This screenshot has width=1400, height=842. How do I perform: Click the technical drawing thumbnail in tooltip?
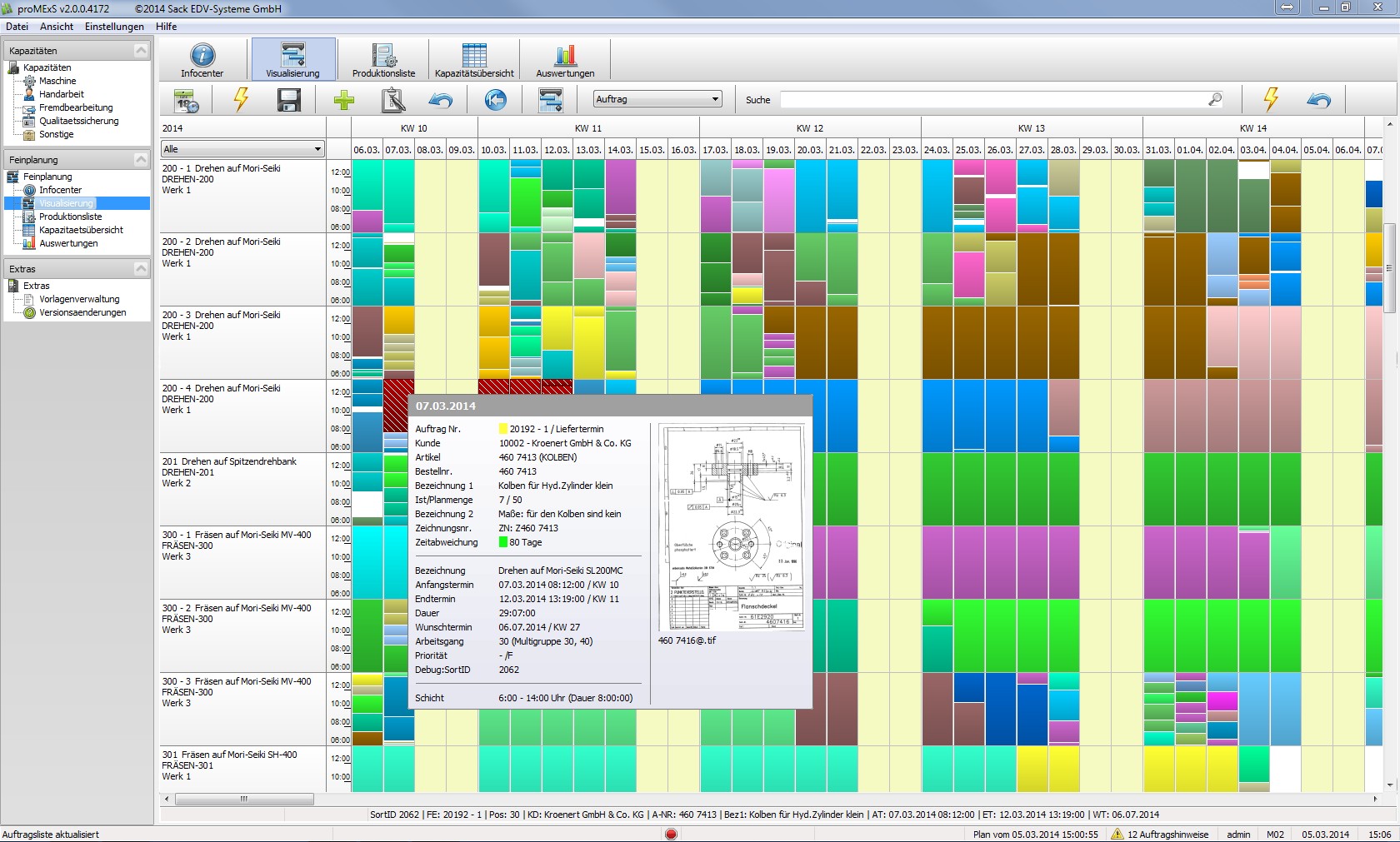coord(732,527)
